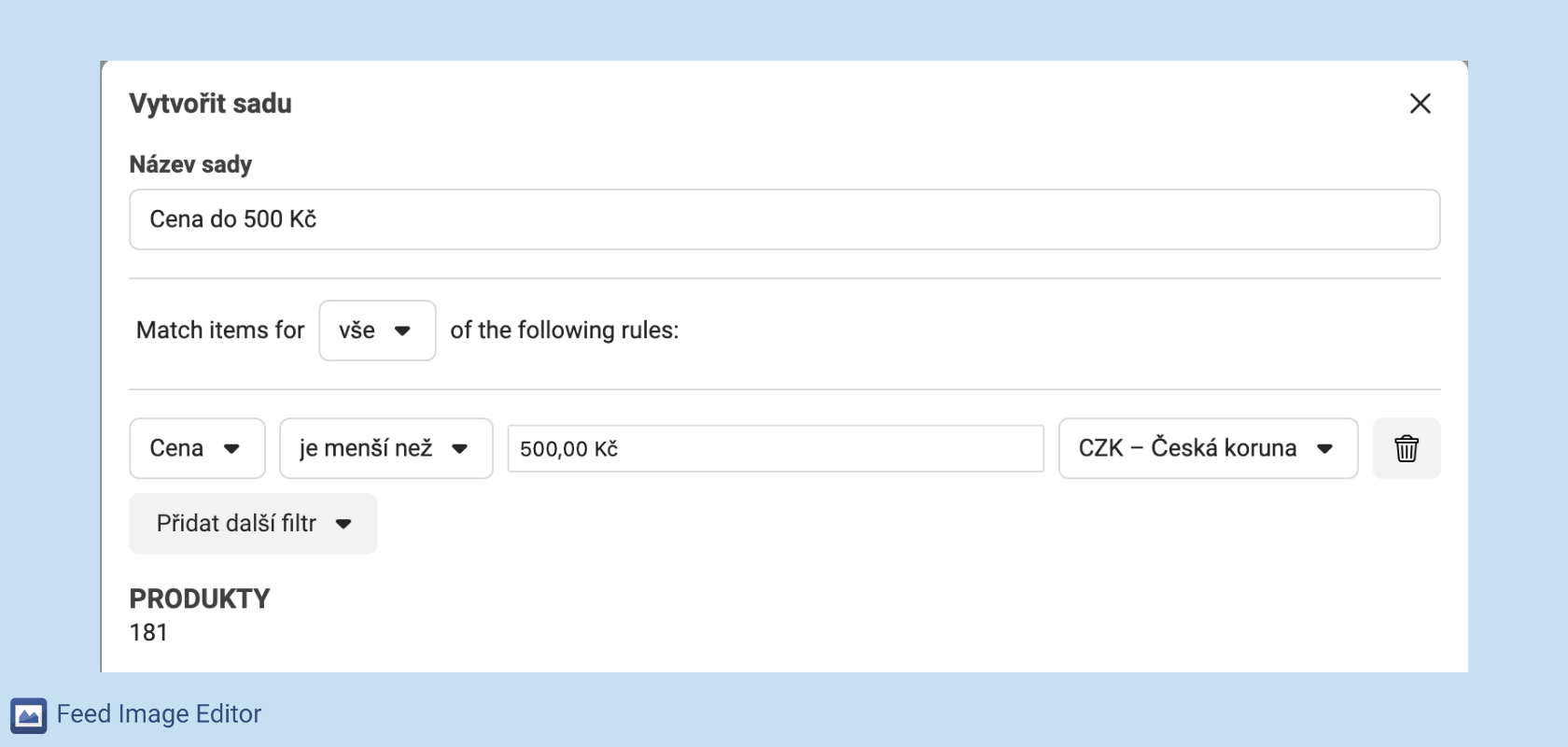Select the 181 product count text
The height and width of the screenshot is (747, 1568).
(x=148, y=633)
